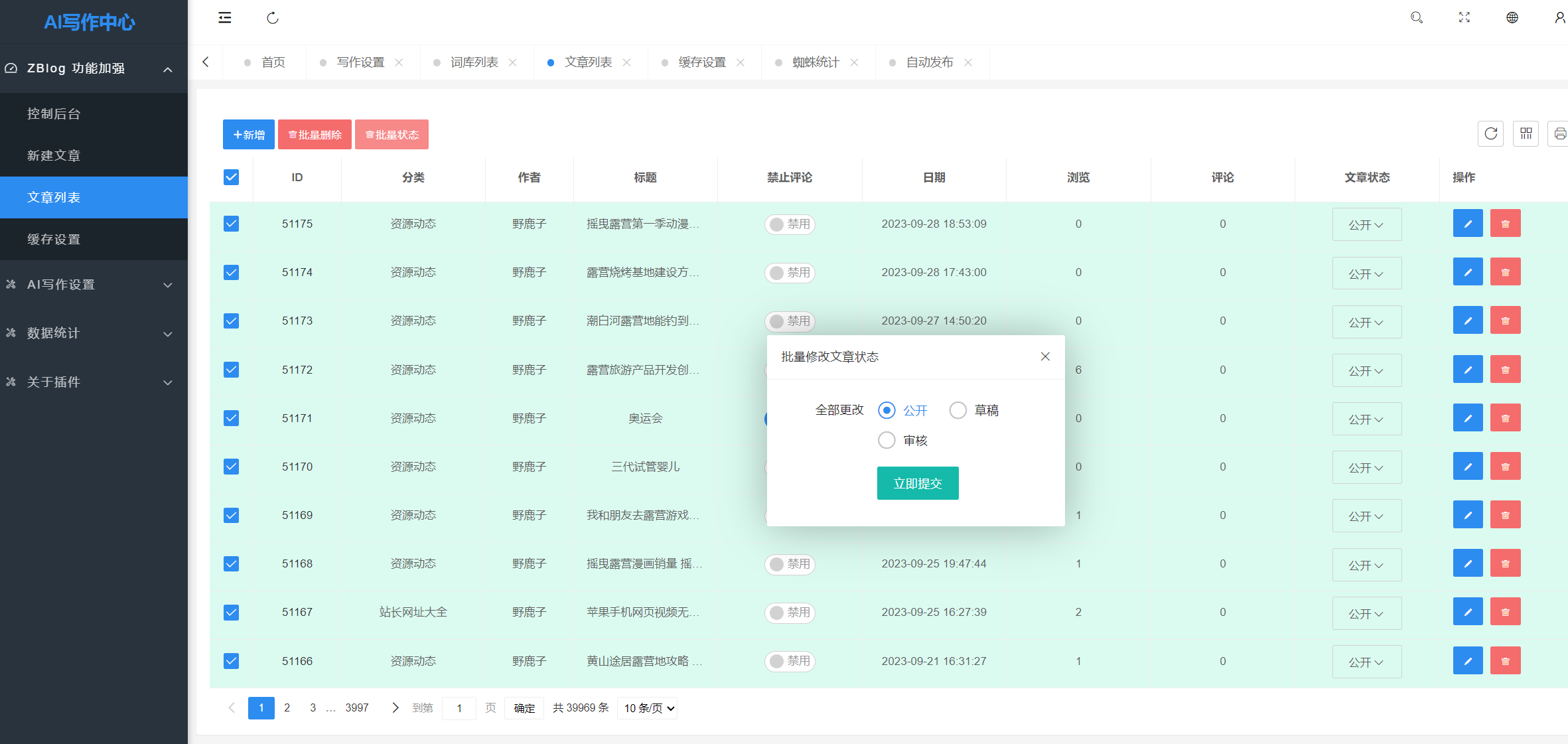Expand the 关于插件 menu group
The height and width of the screenshot is (744, 1568).
coord(94,382)
